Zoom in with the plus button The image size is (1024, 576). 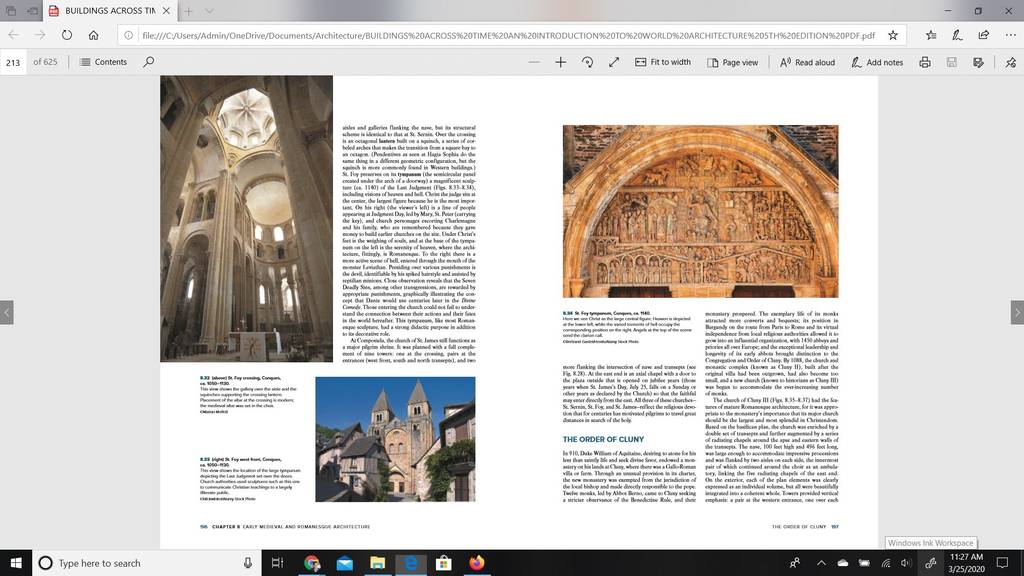tap(560, 62)
